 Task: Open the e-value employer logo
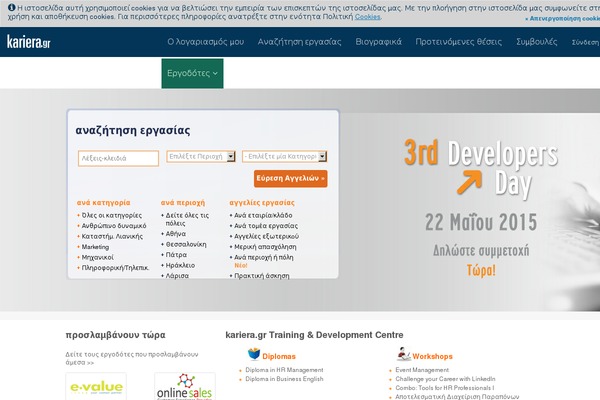(x=96, y=387)
